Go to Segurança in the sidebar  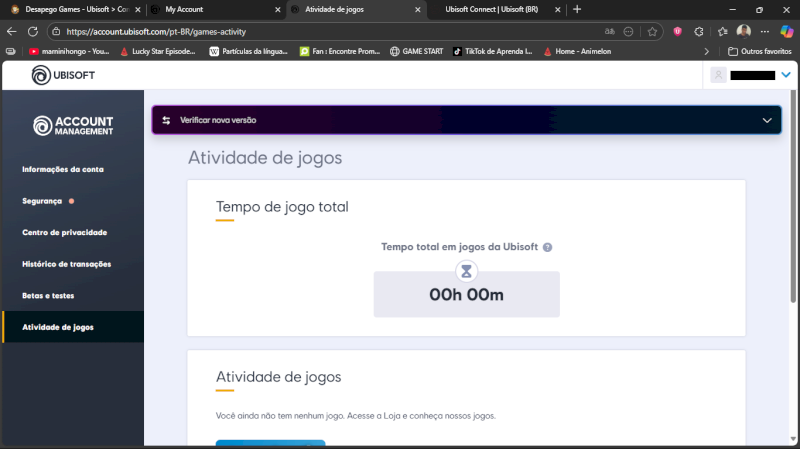click(42, 201)
